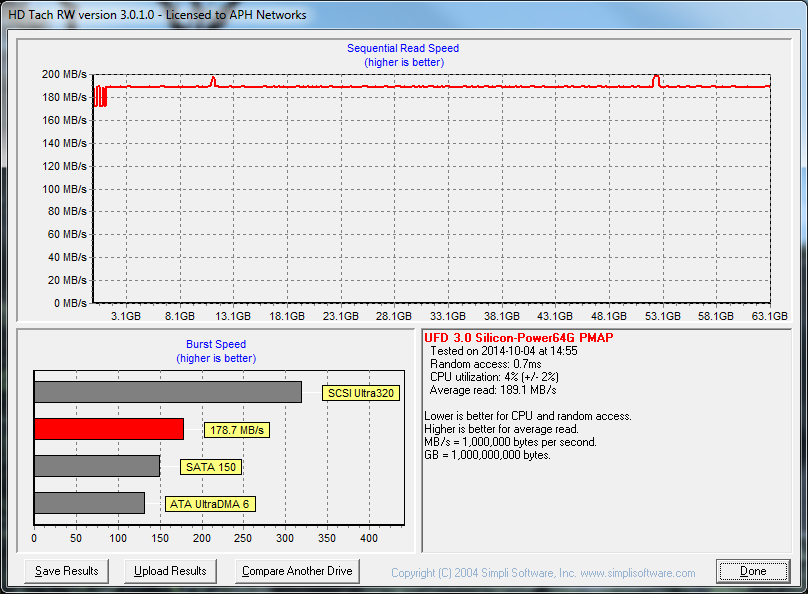This screenshot has height=594, width=808.
Task: Click the ATA UltraDMA 6 yellow label
Action: (209, 504)
